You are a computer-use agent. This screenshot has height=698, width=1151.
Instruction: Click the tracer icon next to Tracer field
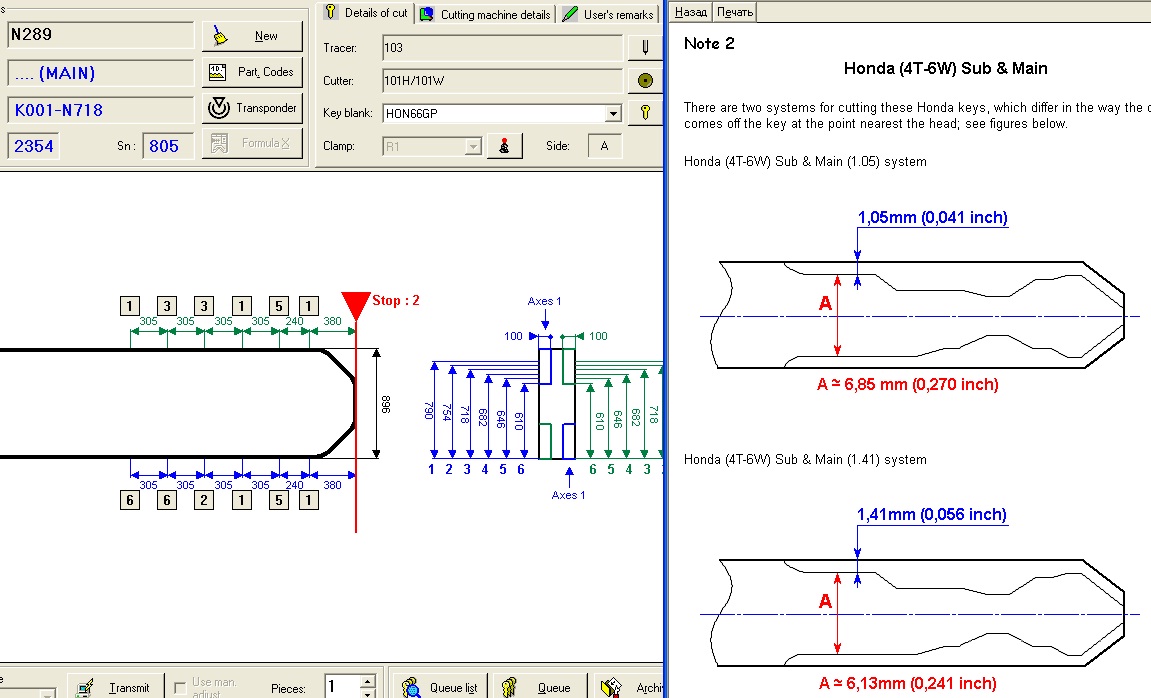coord(645,48)
